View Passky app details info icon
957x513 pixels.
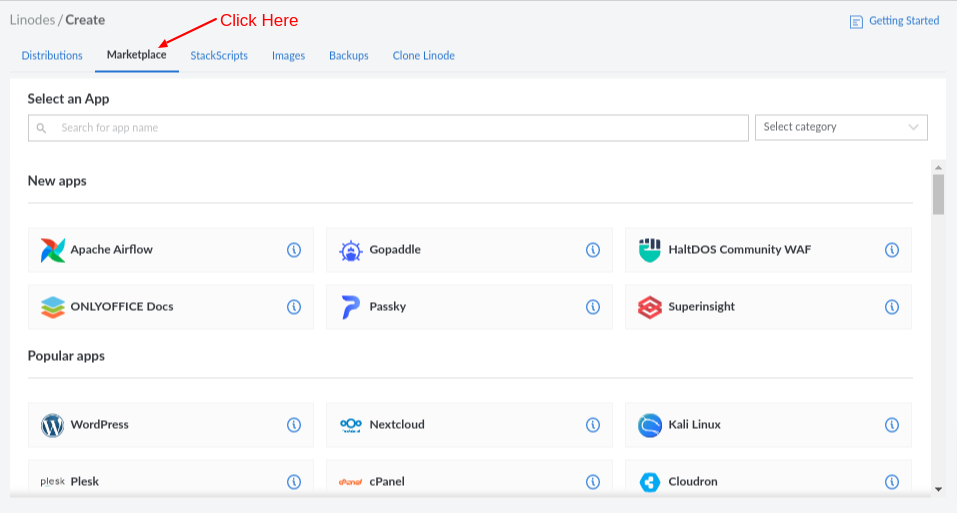593,307
